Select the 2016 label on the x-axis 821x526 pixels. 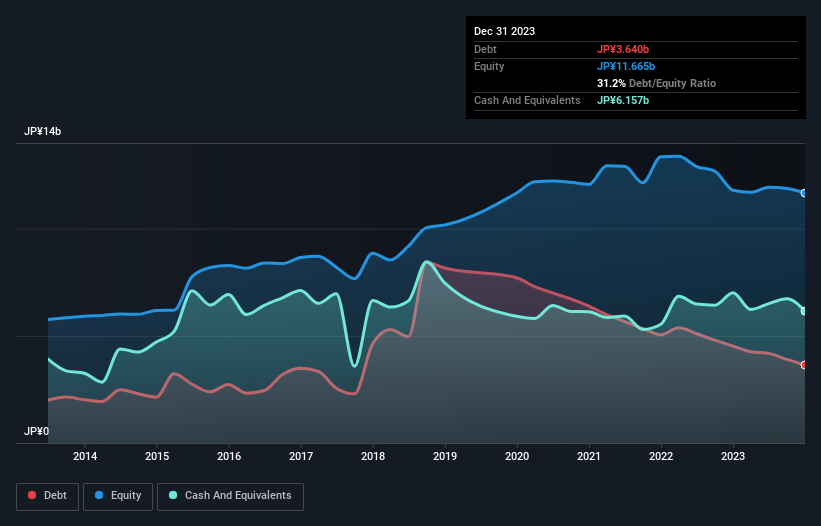pos(229,456)
